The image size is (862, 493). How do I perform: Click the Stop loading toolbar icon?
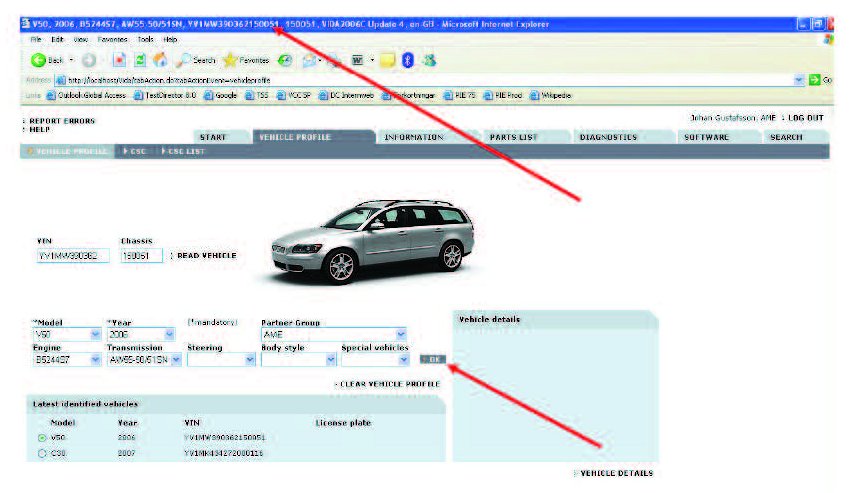tap(118, 60)
